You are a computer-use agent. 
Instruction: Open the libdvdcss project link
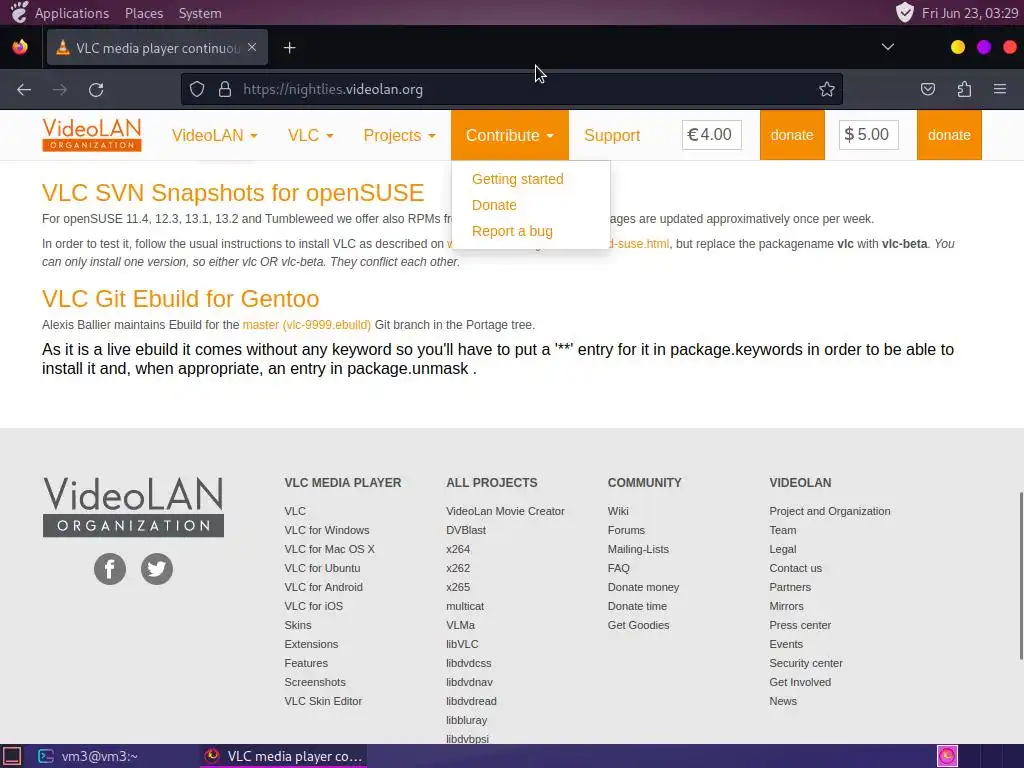click(x=468, y=663)
